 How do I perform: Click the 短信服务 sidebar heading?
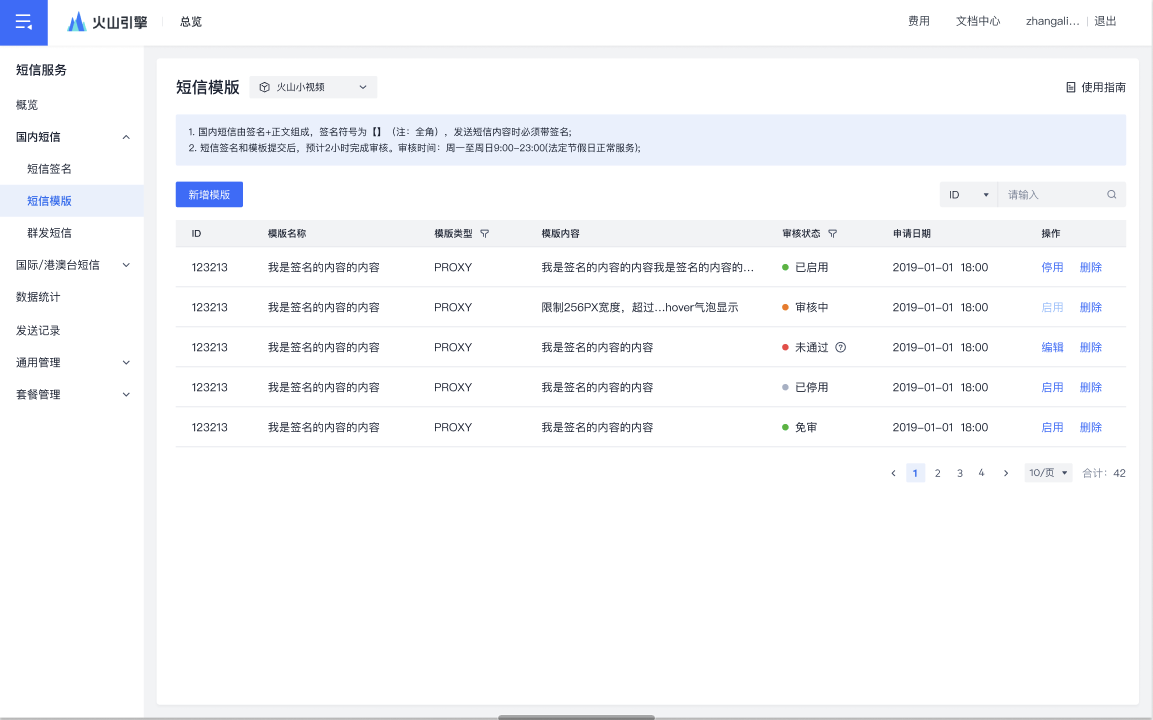coord(41,70)
